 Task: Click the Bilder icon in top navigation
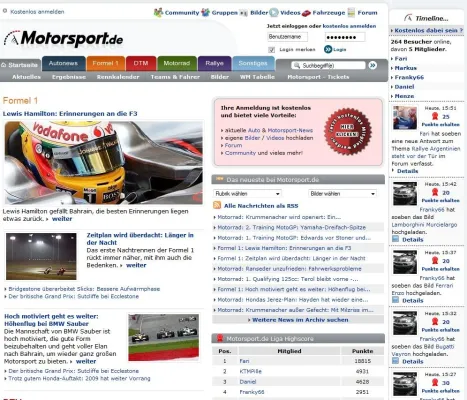click(244, 13)
